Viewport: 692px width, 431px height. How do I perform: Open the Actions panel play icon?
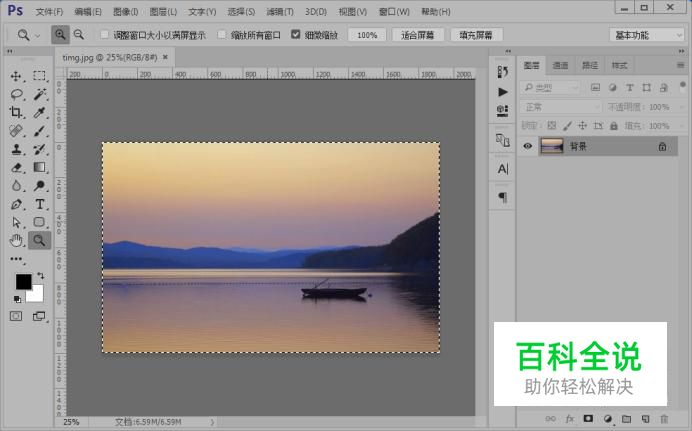click(x=503, y=92)
